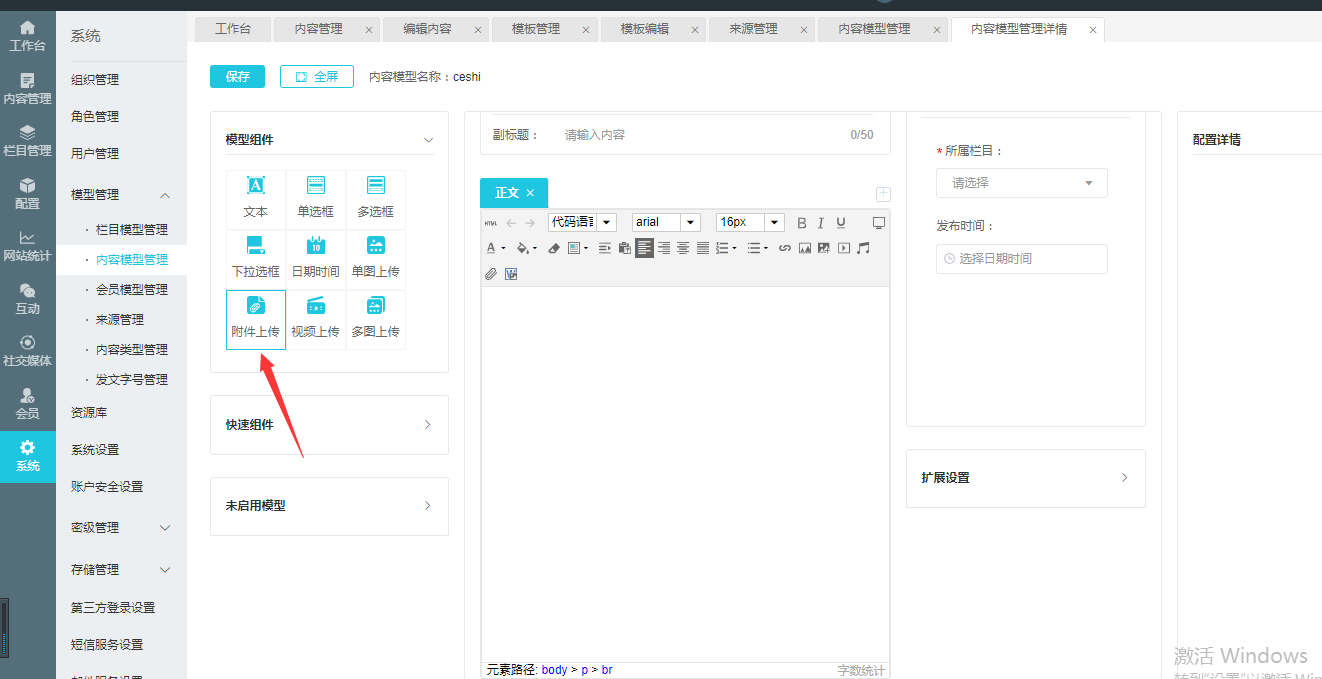Click the insert music icon in editor
The image size is (1322, 679).
(863, 248)
